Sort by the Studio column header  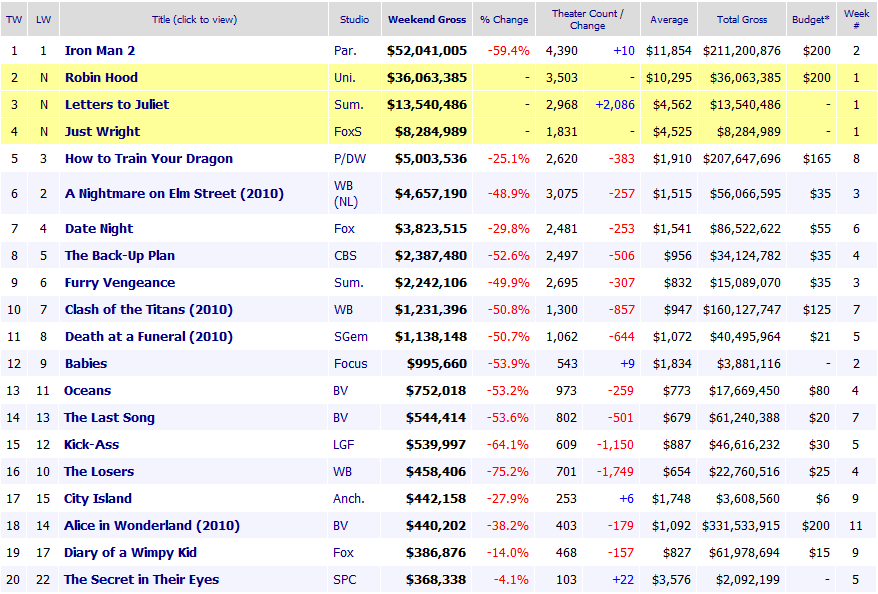point(354,20)
